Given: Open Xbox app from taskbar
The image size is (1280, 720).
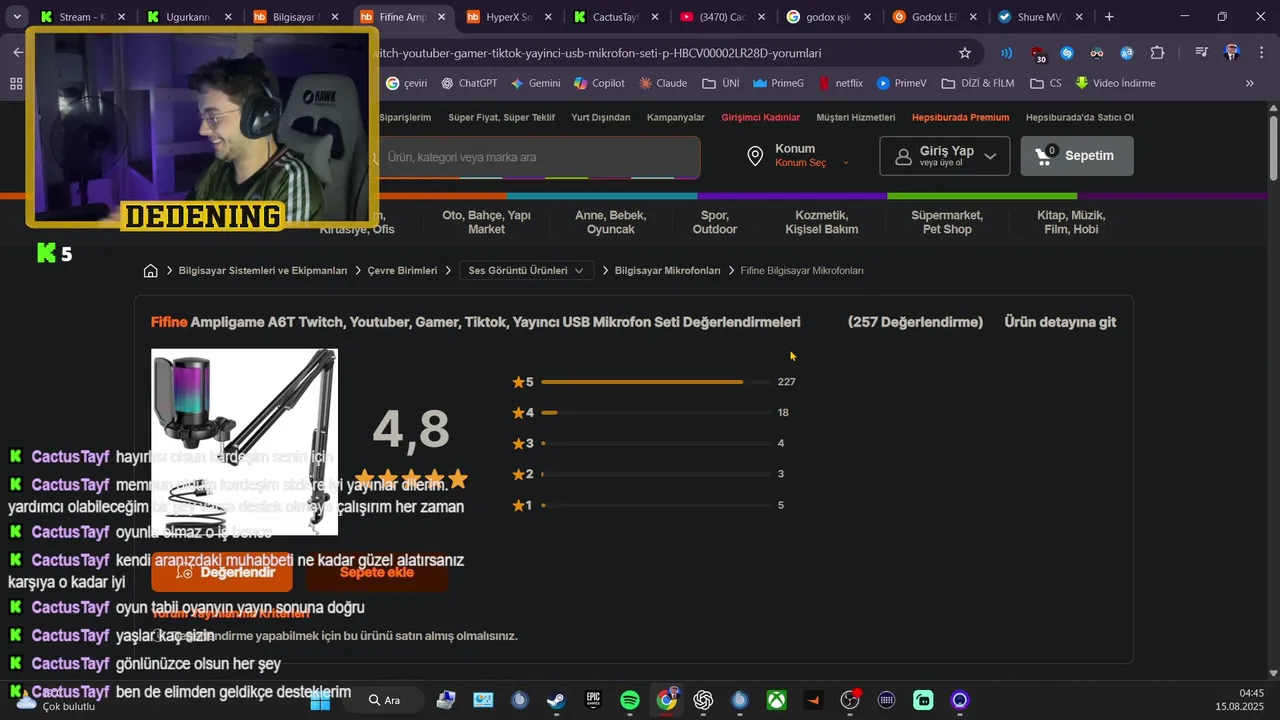Looking at the screenshot, I should click(x=777, y=700).
